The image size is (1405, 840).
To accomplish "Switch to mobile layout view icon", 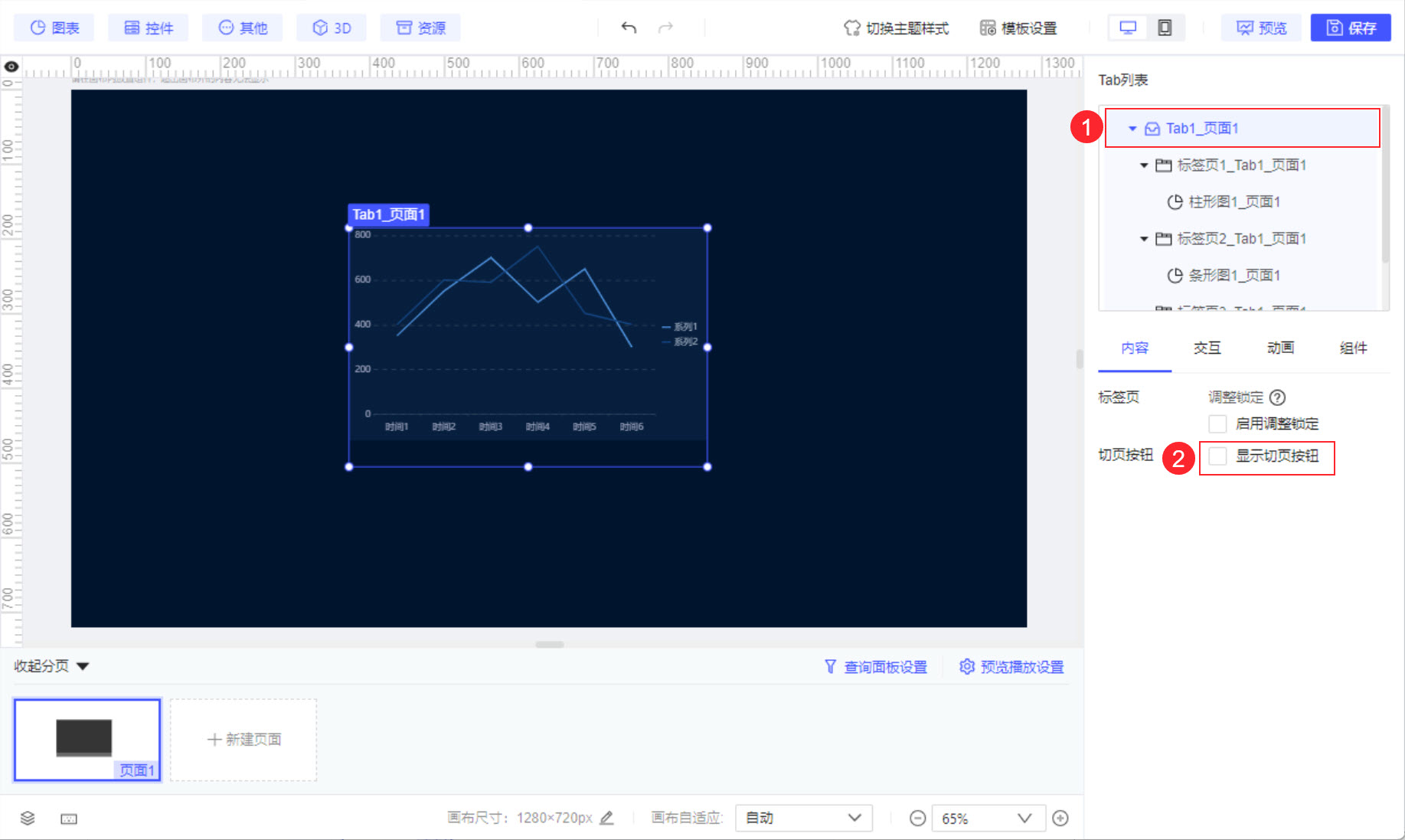I will [1165, 28].
